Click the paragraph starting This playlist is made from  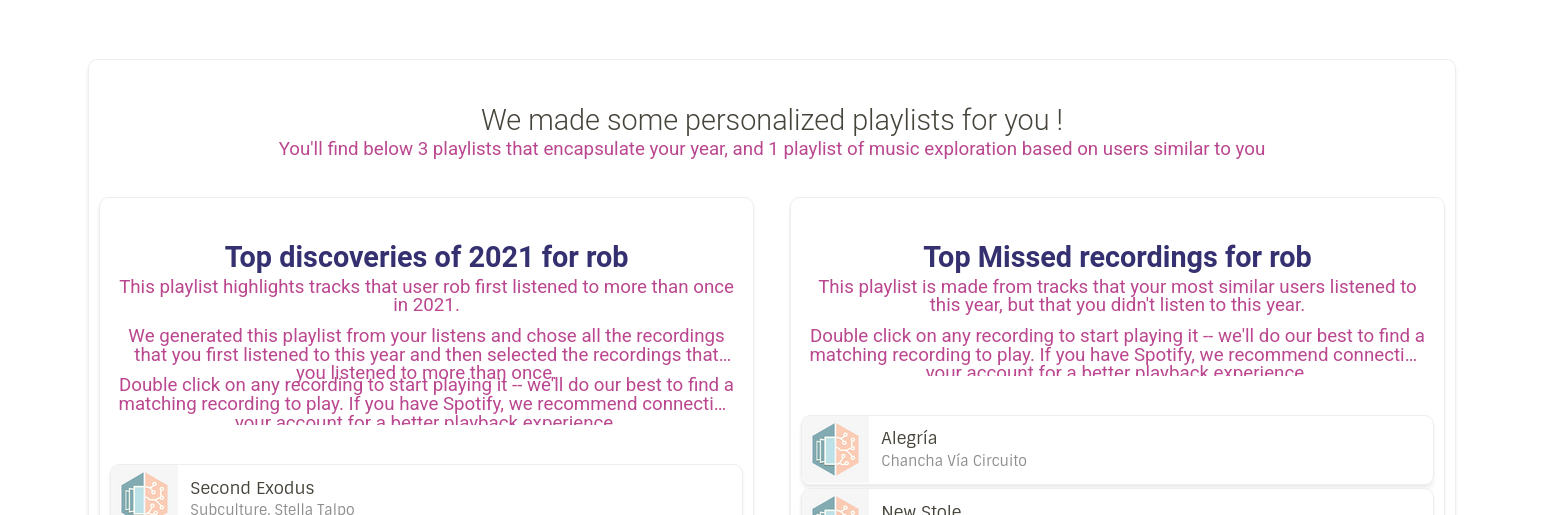[x=1117, y=296]
